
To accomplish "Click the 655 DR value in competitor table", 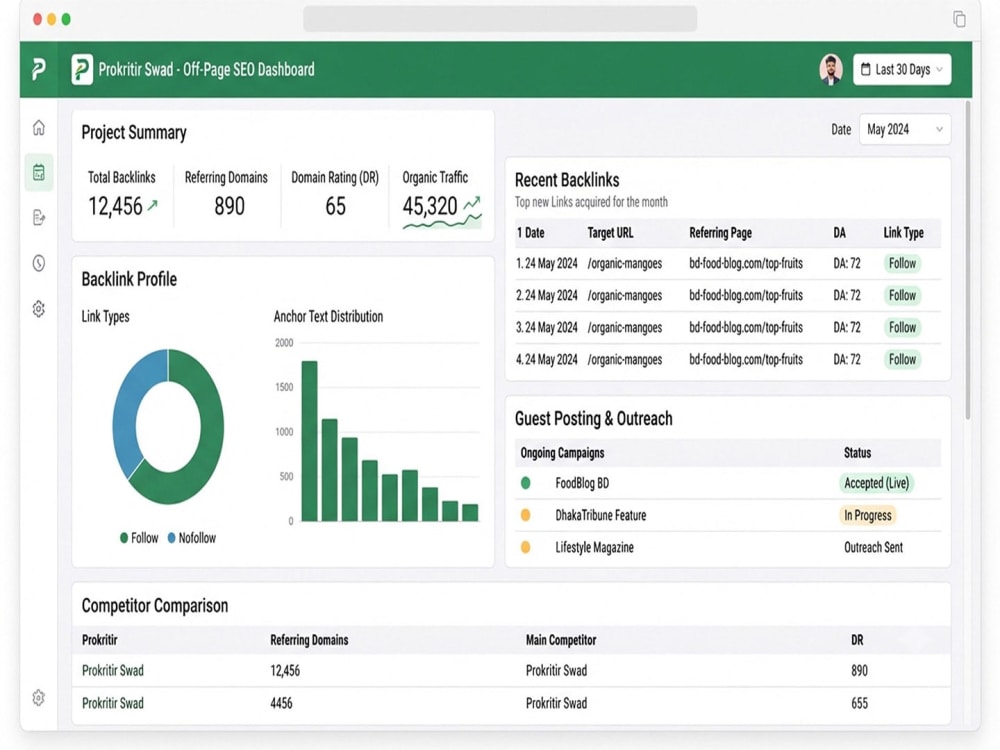I will point(859,703).
